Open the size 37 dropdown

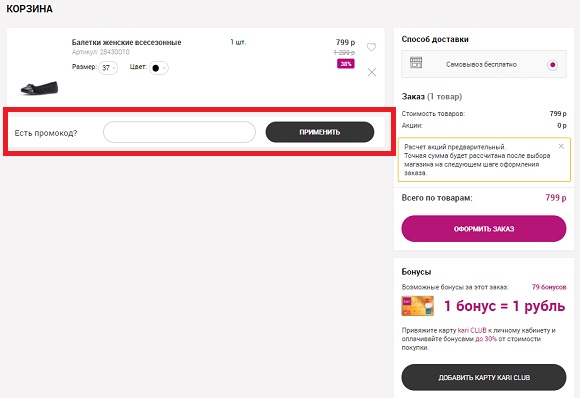[x=108, y=68]
